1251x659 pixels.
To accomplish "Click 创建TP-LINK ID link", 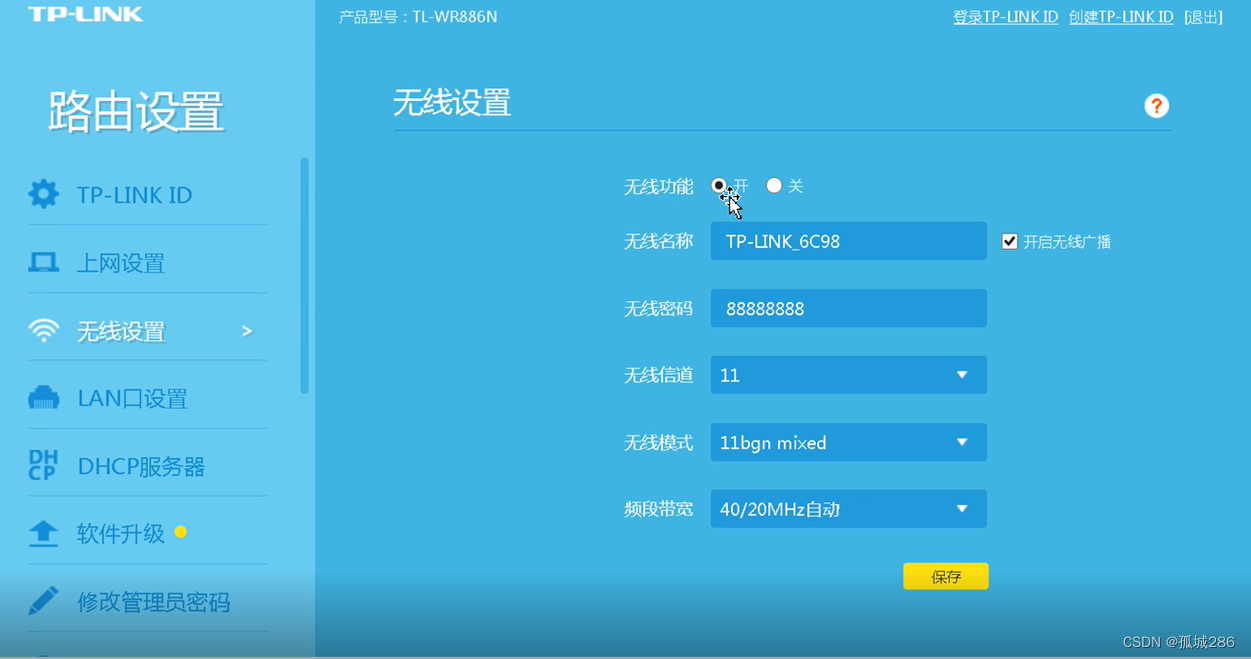I will (1121, 17).
